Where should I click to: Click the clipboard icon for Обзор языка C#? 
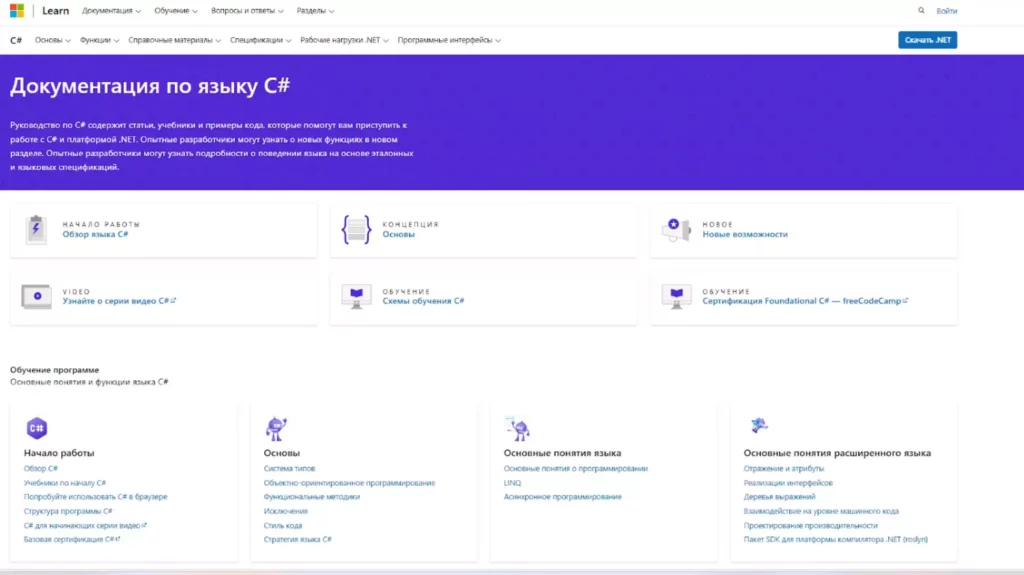tap(36, 230)
